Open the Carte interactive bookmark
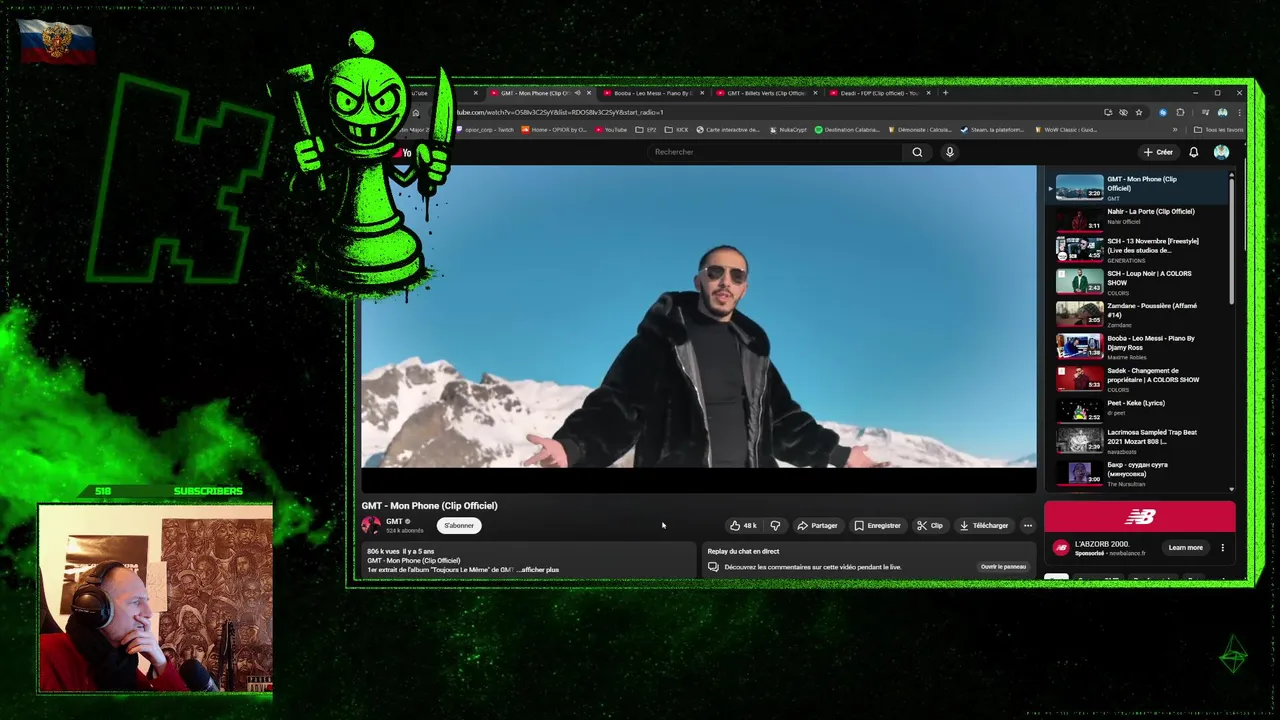 click(728, 130)
